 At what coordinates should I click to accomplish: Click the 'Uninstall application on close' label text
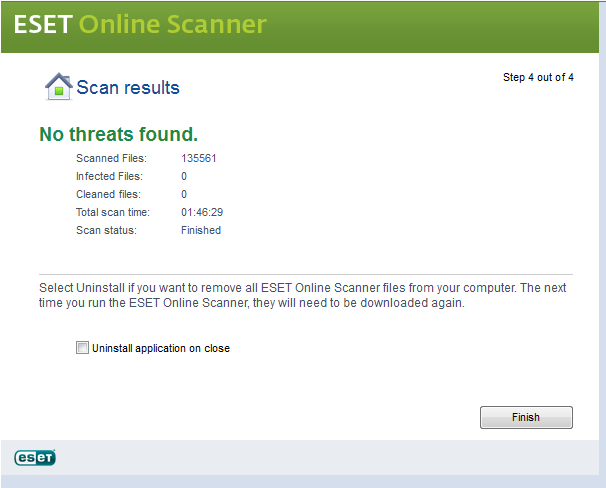tap(161, 348)
